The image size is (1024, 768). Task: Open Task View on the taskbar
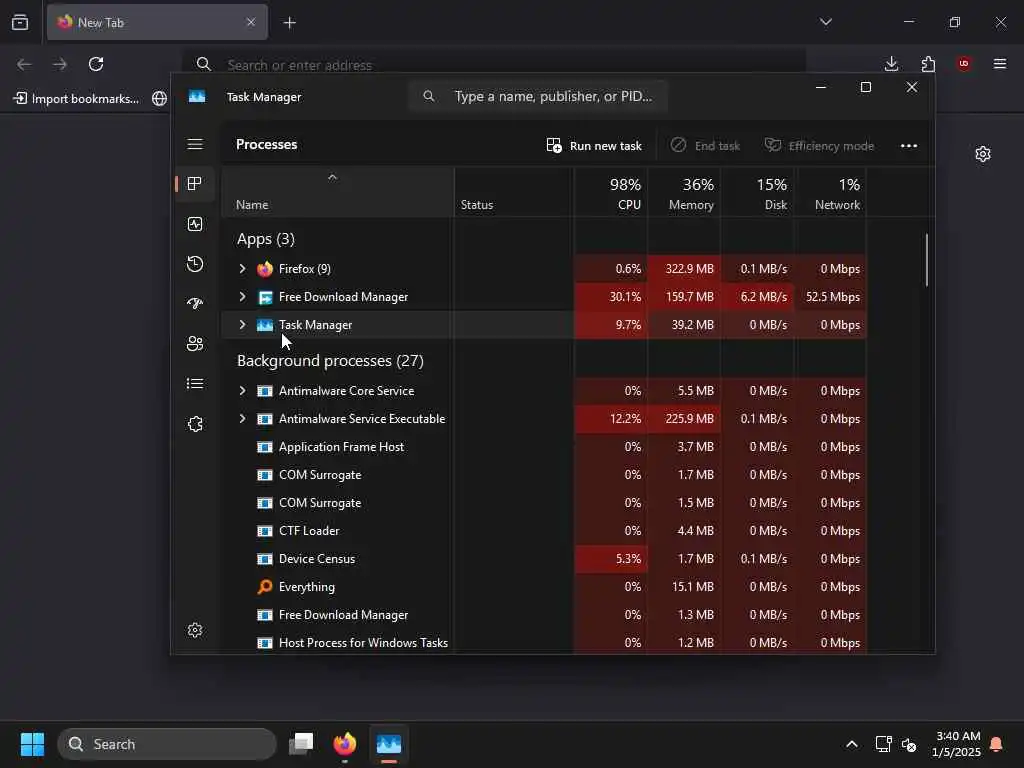pos(301,744)
